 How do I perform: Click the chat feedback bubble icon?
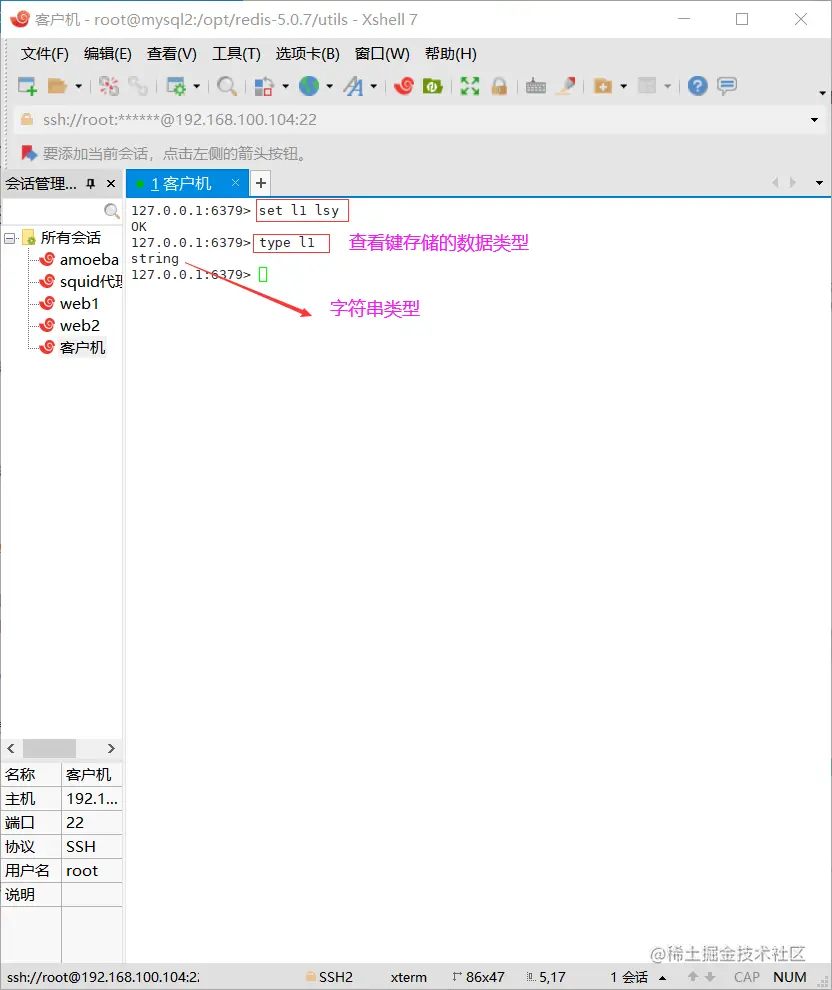(727, 85)
